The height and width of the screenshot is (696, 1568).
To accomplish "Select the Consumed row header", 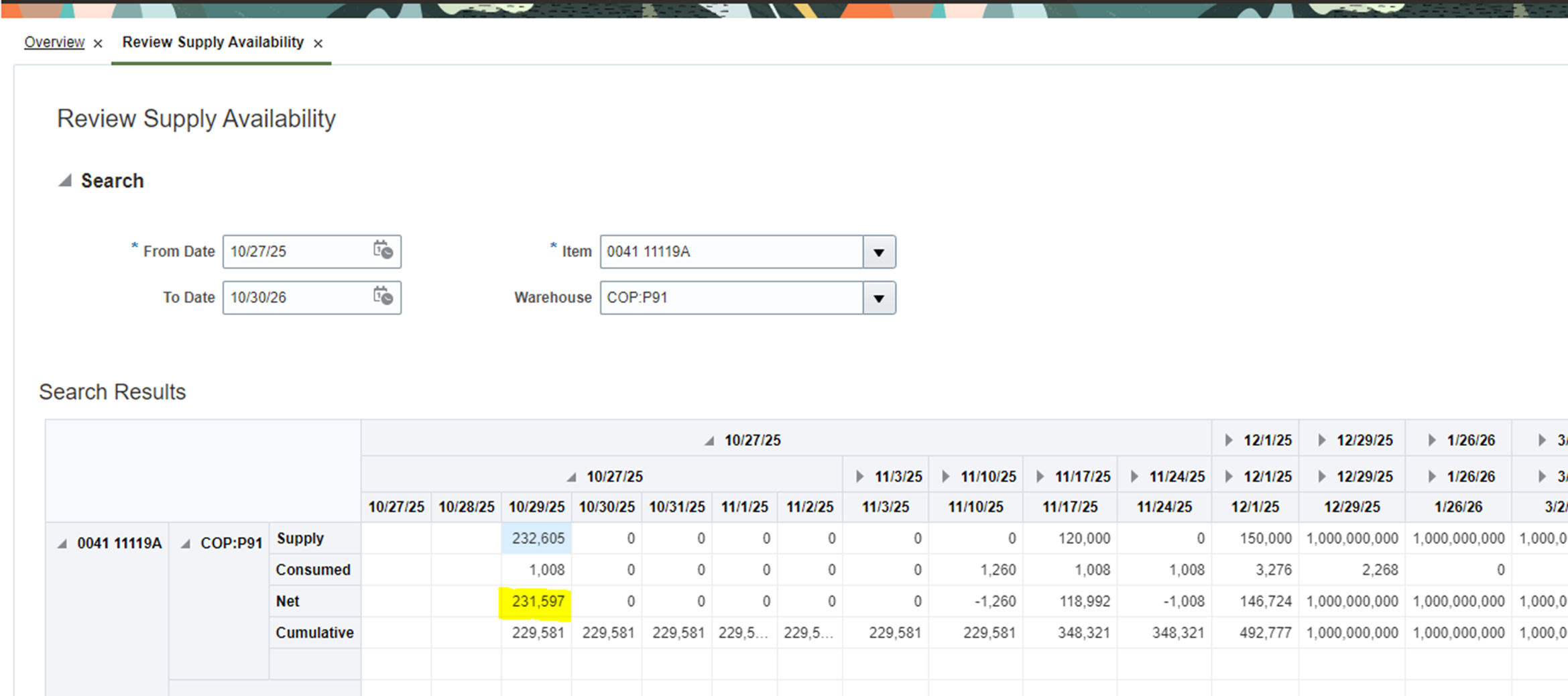I will click(x=315, y=570).
